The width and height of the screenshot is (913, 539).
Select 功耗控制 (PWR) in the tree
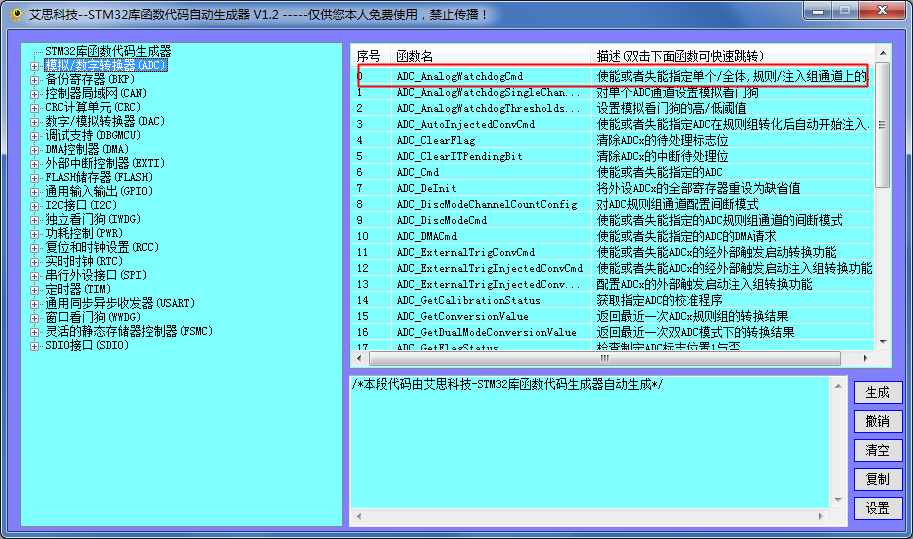pos(84,233)
